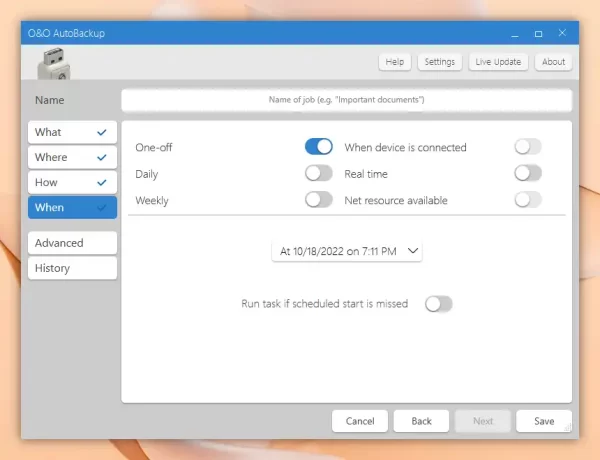Toggle Net resource available switch

(528, 200)
